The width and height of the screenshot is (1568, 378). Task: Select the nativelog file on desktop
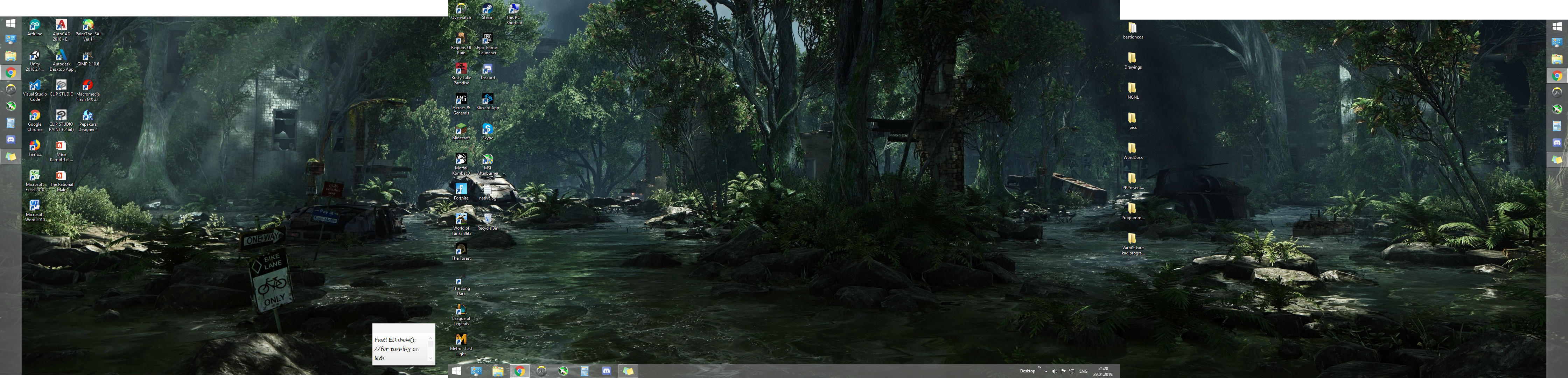point(488,192)
